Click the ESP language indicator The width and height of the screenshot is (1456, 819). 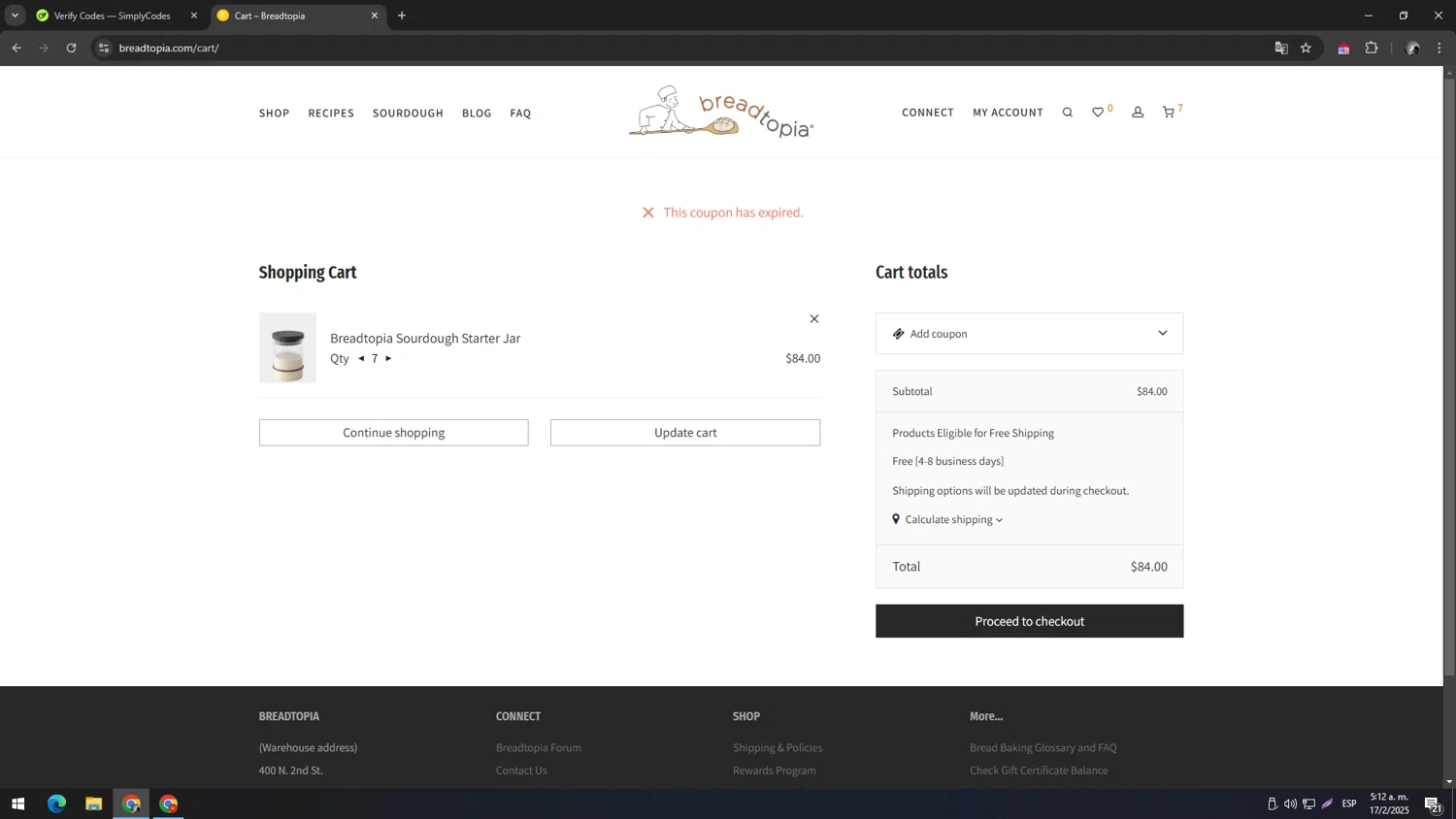(1349, 803)
